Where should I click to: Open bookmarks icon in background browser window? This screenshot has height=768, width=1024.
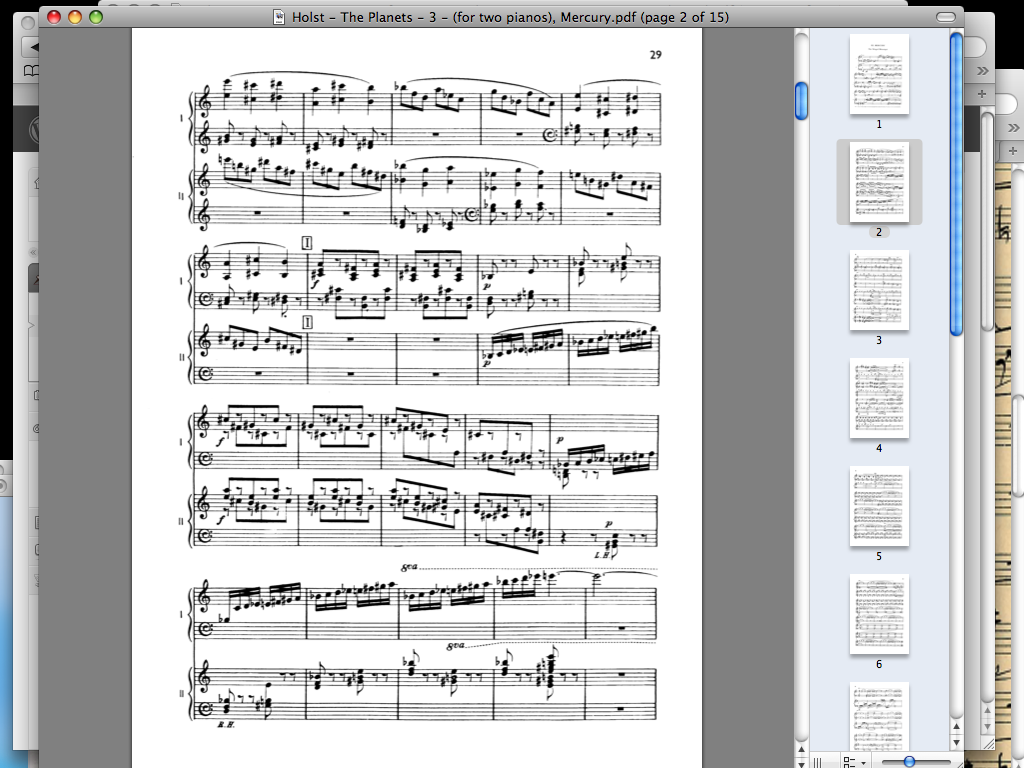click(31, 70)
